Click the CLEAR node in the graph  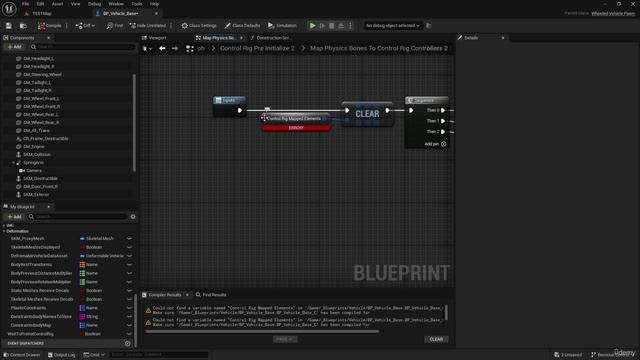(367, 114)
